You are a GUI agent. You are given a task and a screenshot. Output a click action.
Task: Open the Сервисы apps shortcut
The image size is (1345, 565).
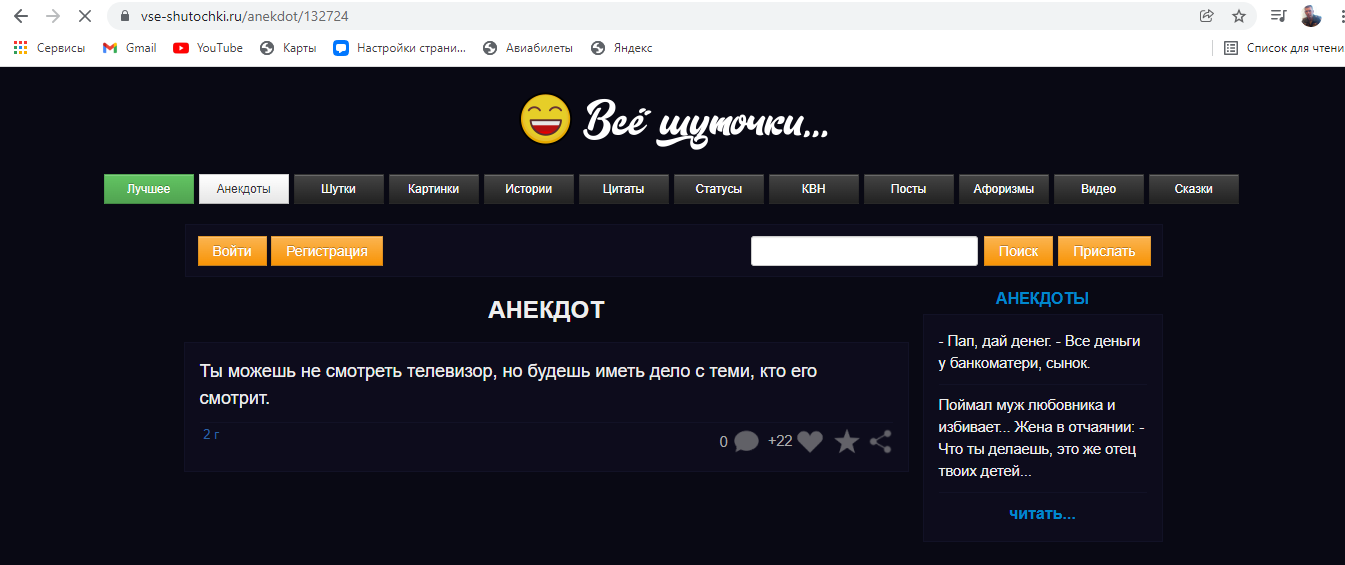click(x=49, y=48)
